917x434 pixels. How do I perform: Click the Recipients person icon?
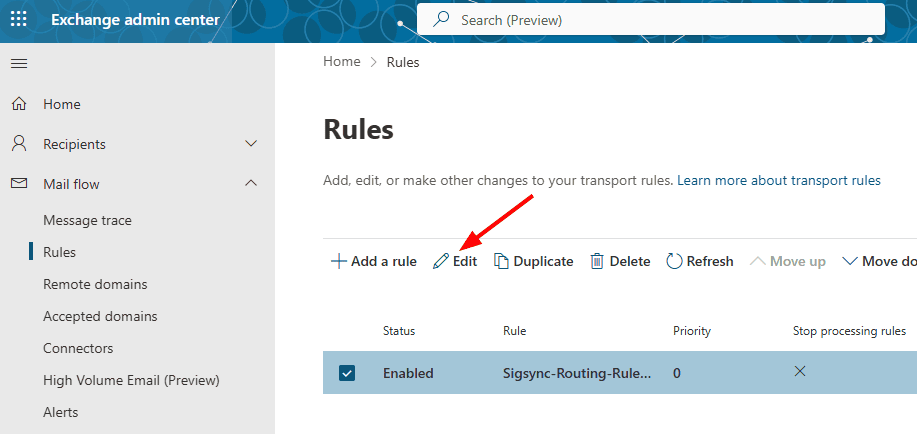click(x=19, y=144)
